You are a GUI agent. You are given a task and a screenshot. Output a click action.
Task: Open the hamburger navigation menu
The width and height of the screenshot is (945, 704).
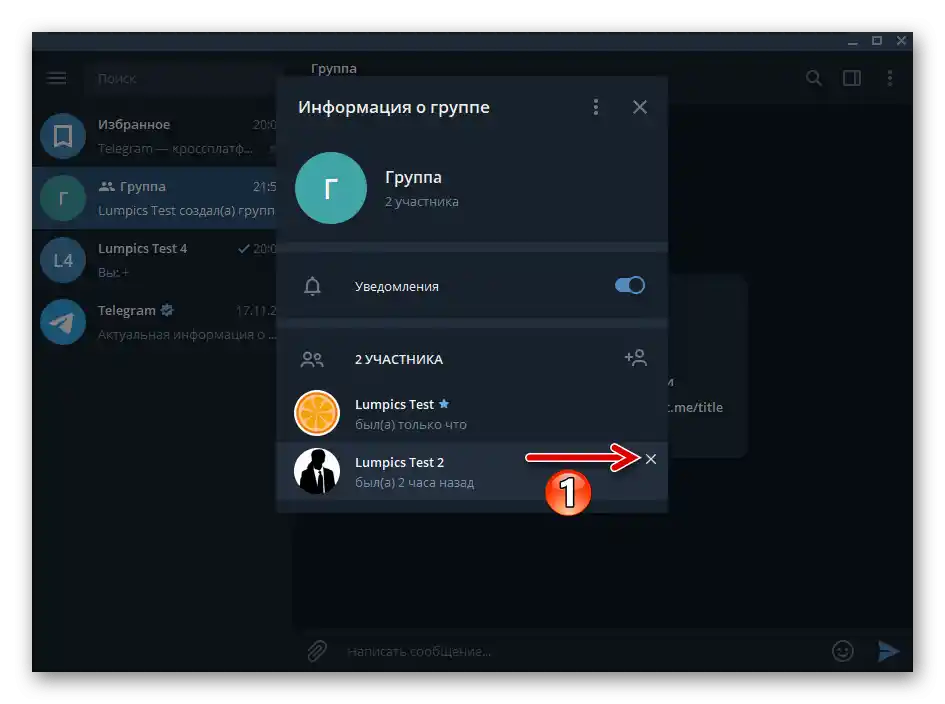coord(56,77)
